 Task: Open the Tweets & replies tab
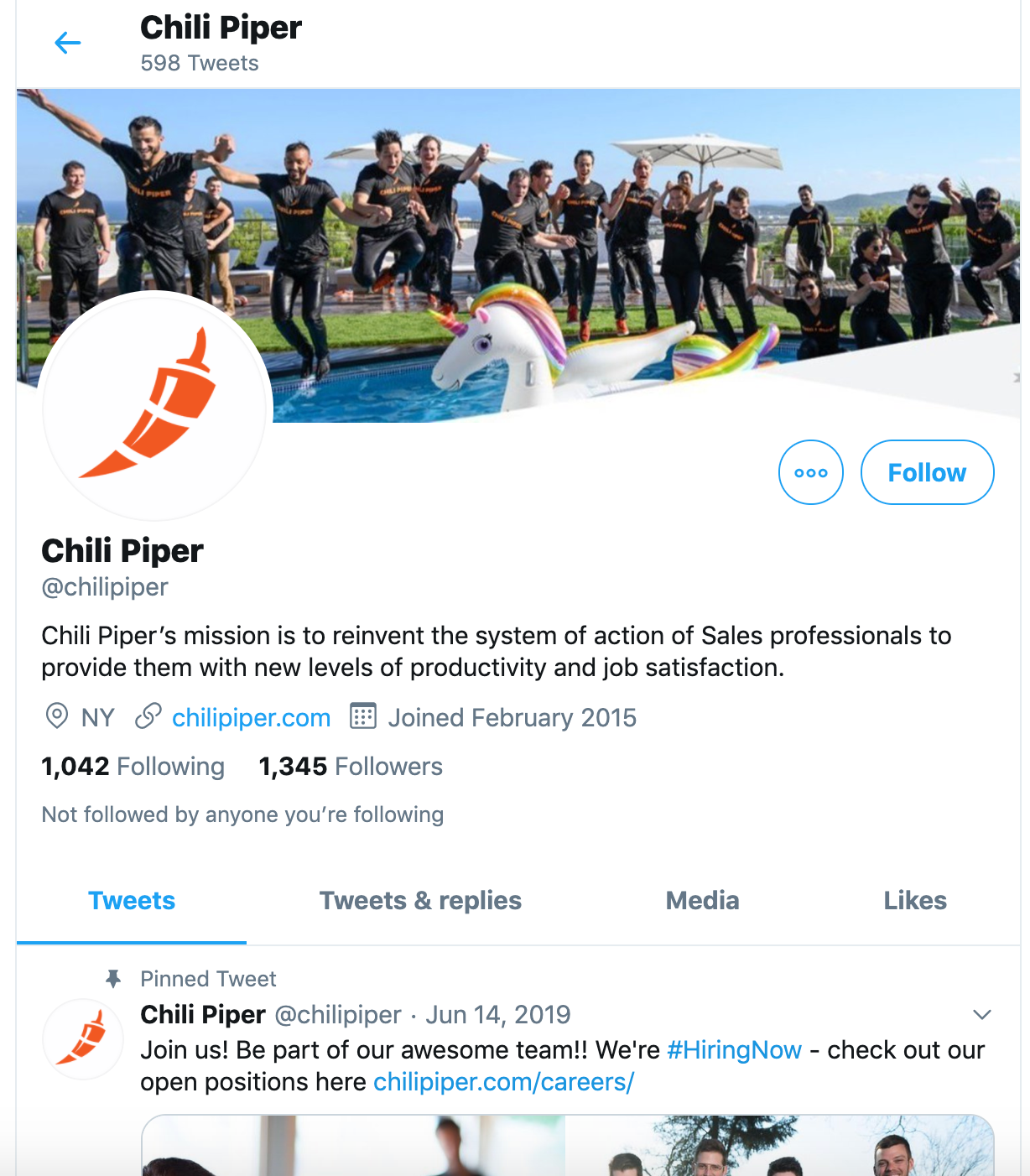point(420,901)
